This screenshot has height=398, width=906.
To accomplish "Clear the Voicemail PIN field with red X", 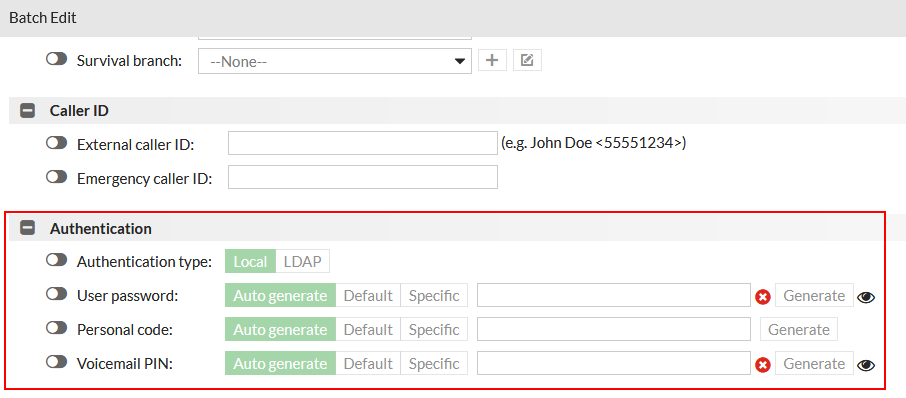I will click(x=763, y=365).
